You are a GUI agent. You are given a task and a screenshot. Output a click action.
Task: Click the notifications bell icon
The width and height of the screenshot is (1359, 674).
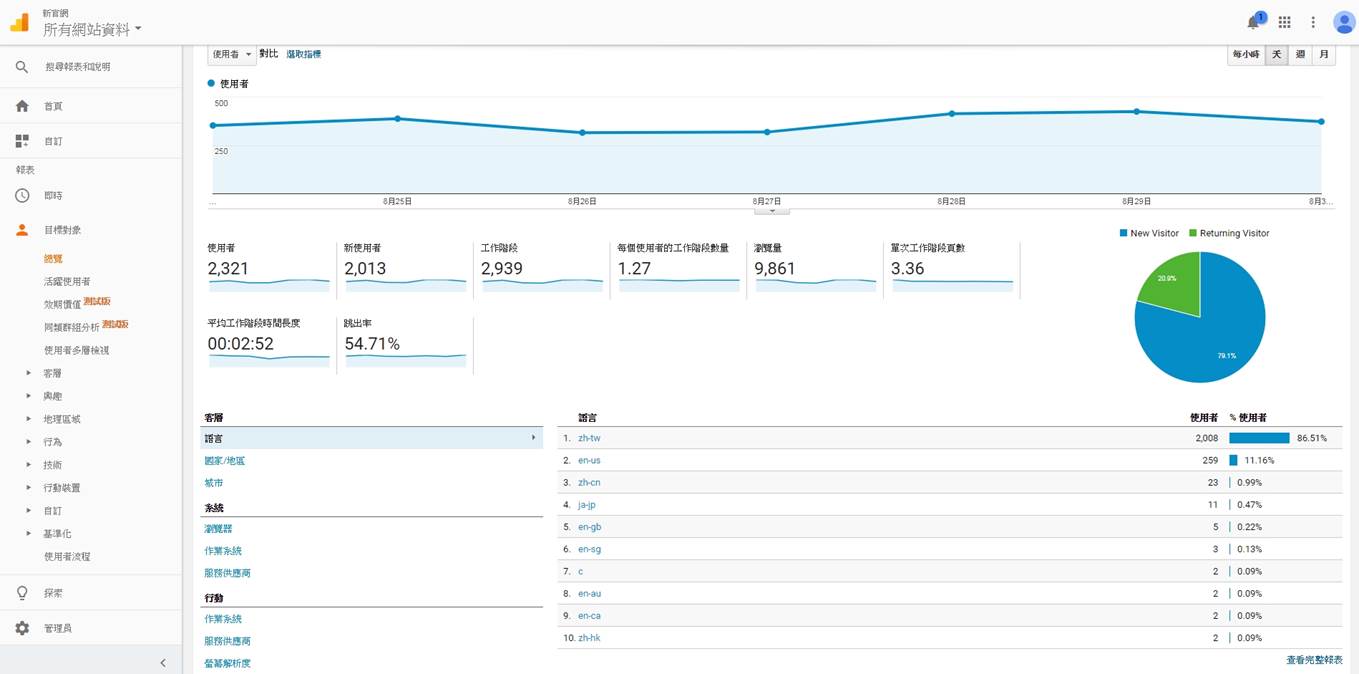point(1253,22)
